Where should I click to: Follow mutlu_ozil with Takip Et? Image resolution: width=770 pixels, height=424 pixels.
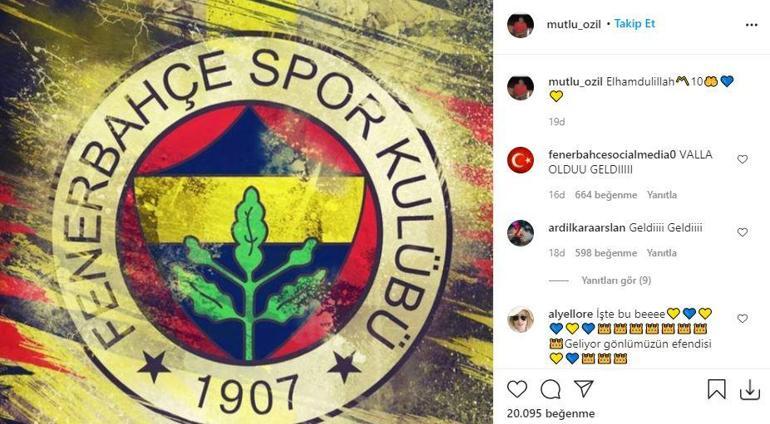tap(634, 24)
